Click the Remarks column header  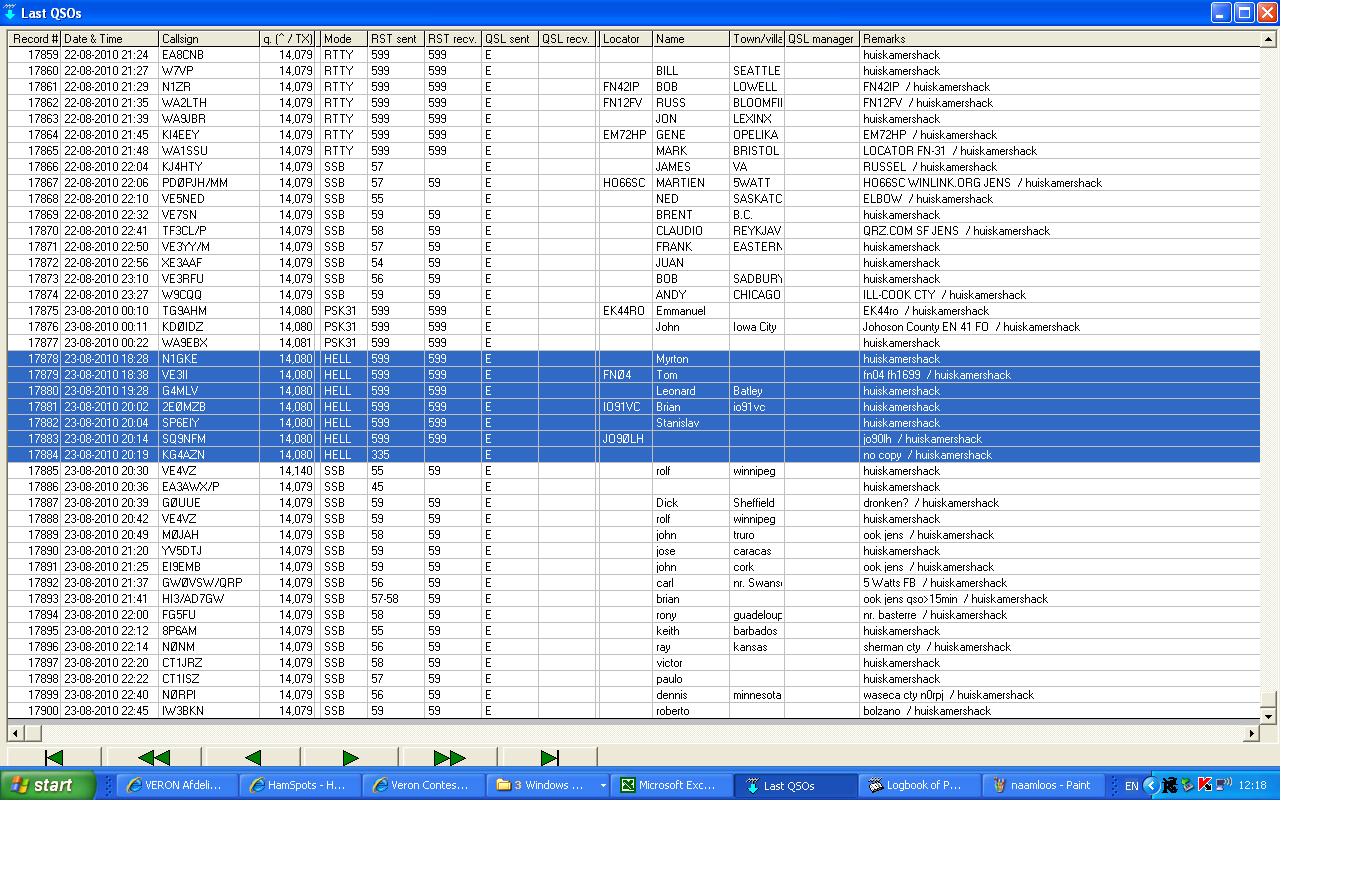pos(1058,39)
